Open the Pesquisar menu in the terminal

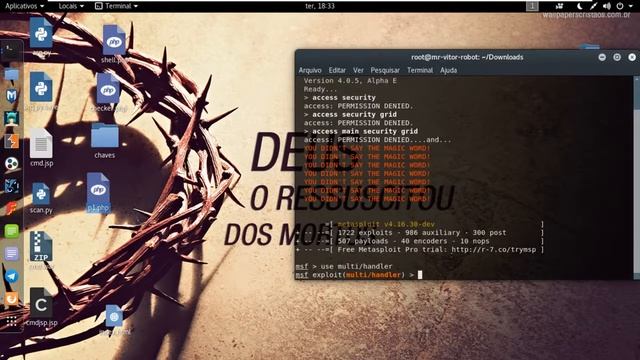tap(385, 70)
